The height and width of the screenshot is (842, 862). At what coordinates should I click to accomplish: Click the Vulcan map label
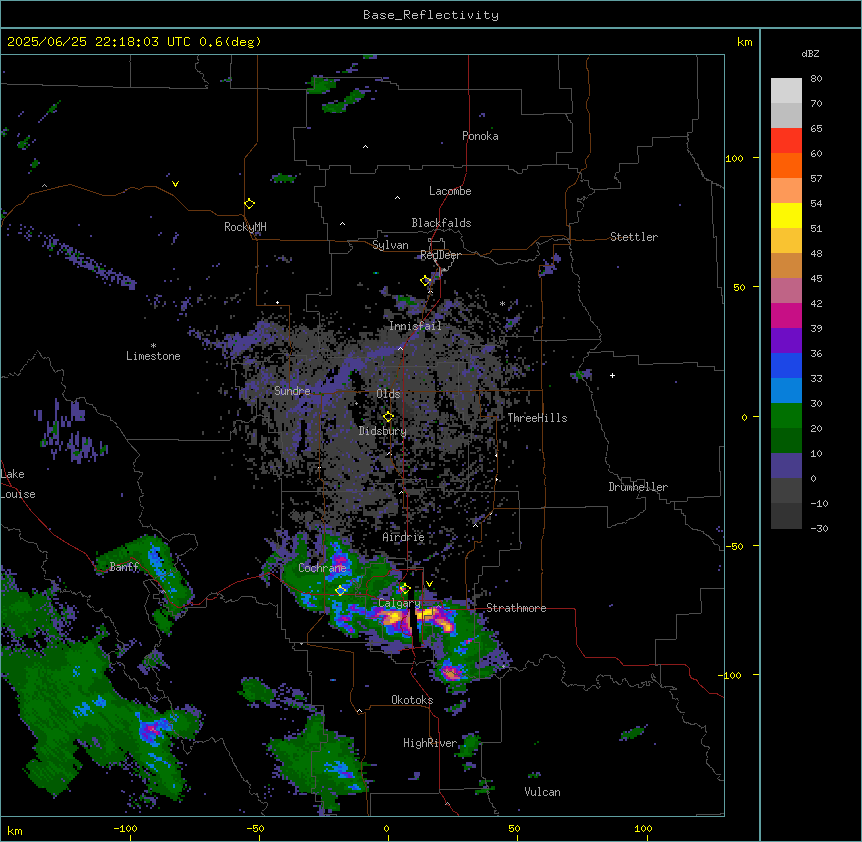pyautogui.click(x=543, y=792)
